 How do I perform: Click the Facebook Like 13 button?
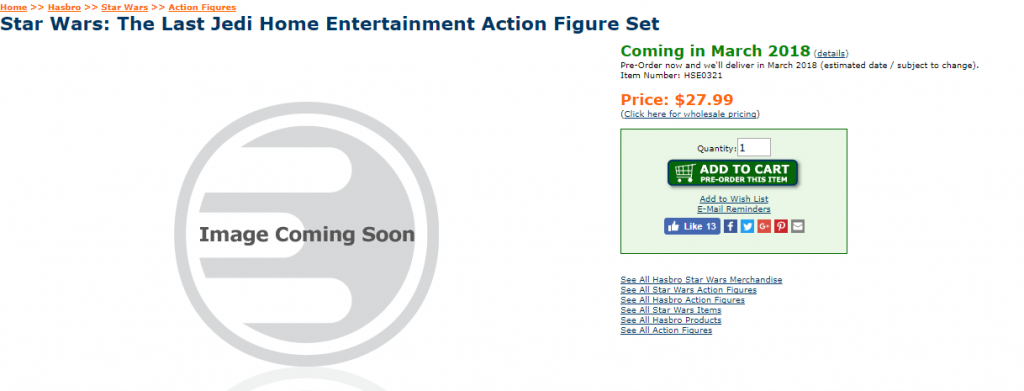(x=692, y=227)
